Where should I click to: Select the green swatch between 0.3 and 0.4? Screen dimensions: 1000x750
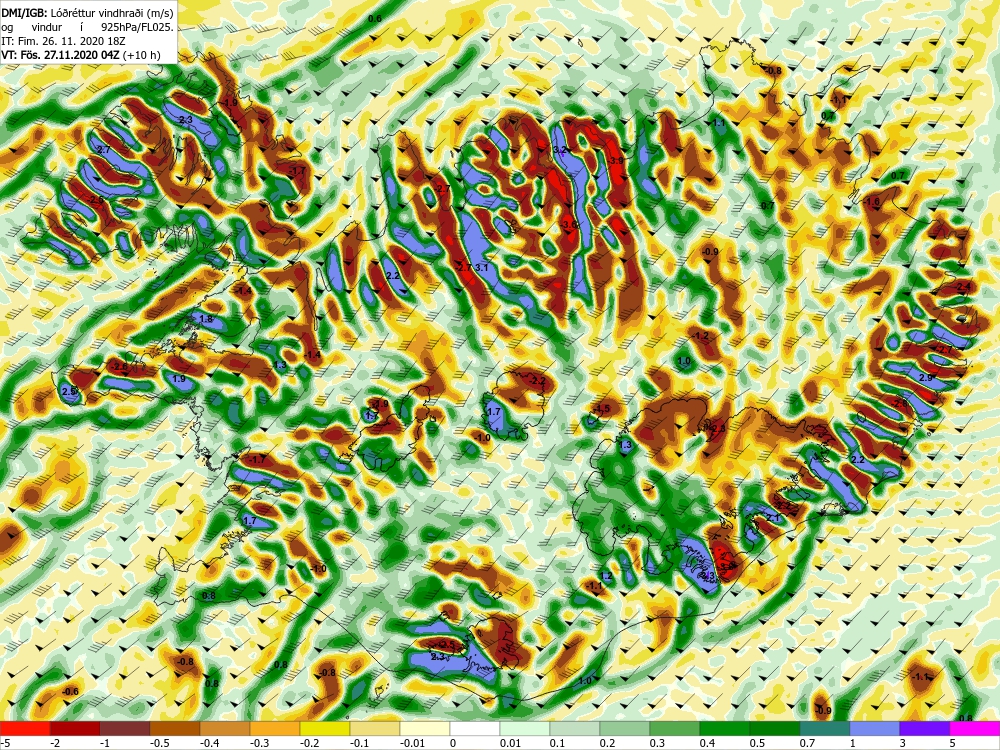click(675, 728)
